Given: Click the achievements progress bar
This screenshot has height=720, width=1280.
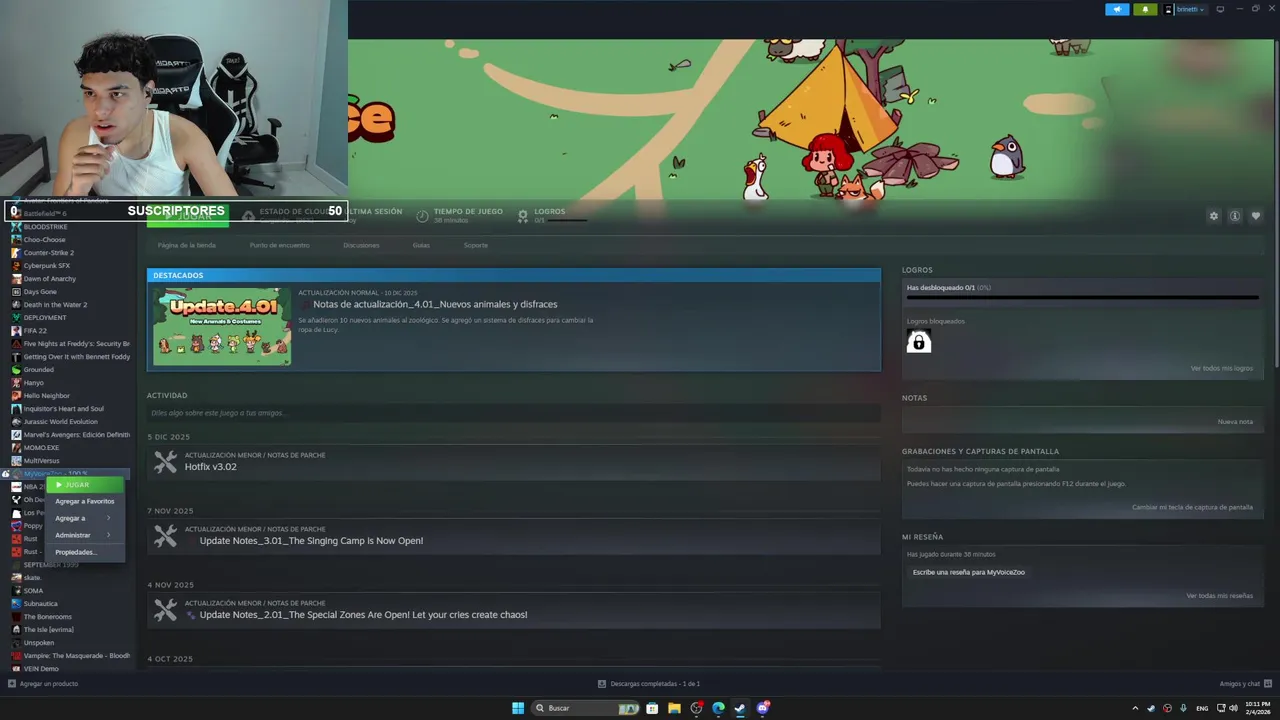Looking at the screenshot, I should [x=1082, y=297].
